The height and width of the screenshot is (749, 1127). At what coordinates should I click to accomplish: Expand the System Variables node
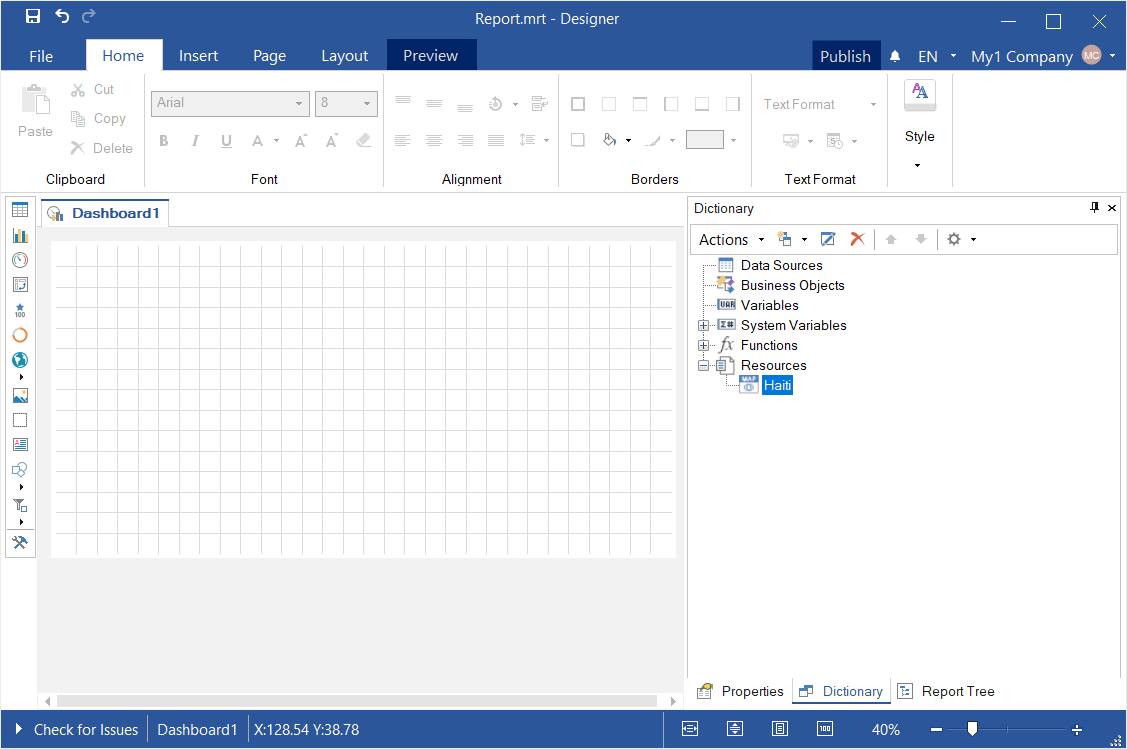(x=703, y=325)
